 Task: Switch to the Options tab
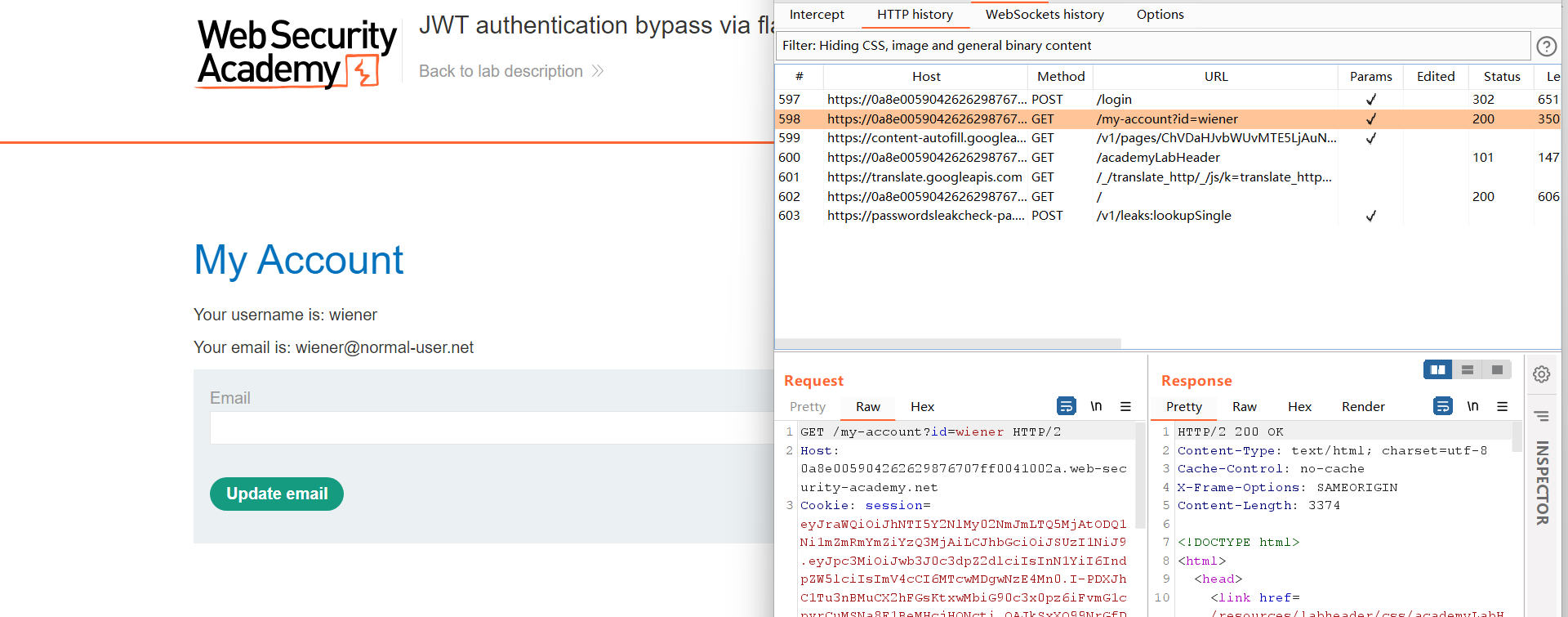(1160, 15)
